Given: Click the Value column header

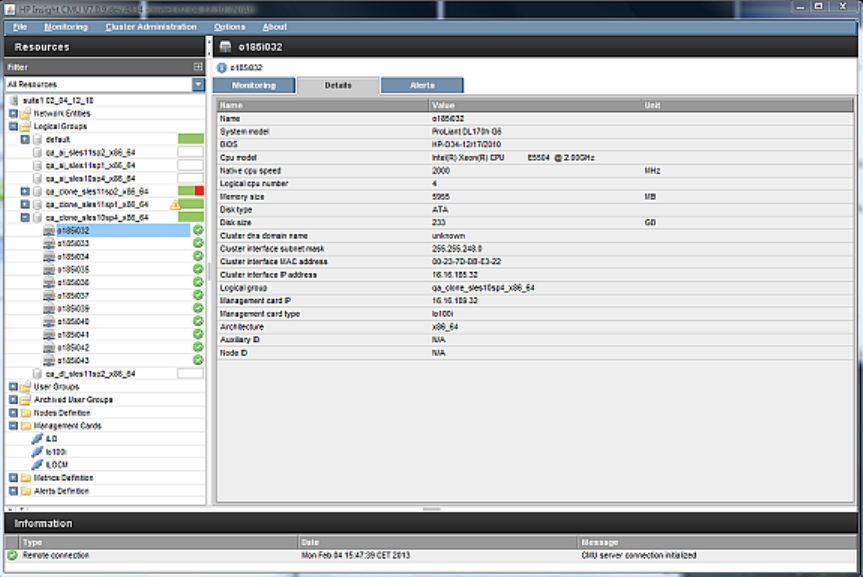Looking at the screenshot, I should coord(535,105).
